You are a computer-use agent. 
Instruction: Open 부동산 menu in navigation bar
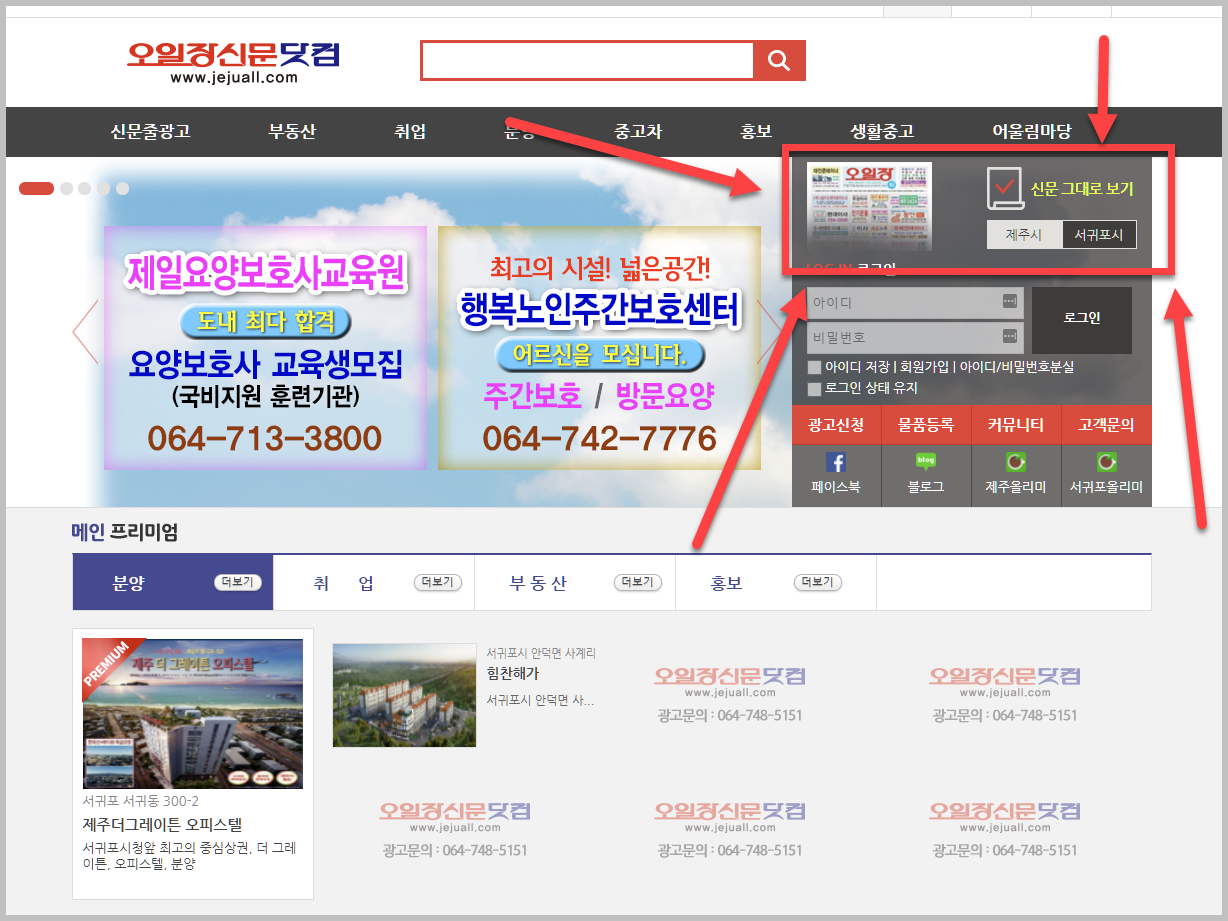[292, 132]
